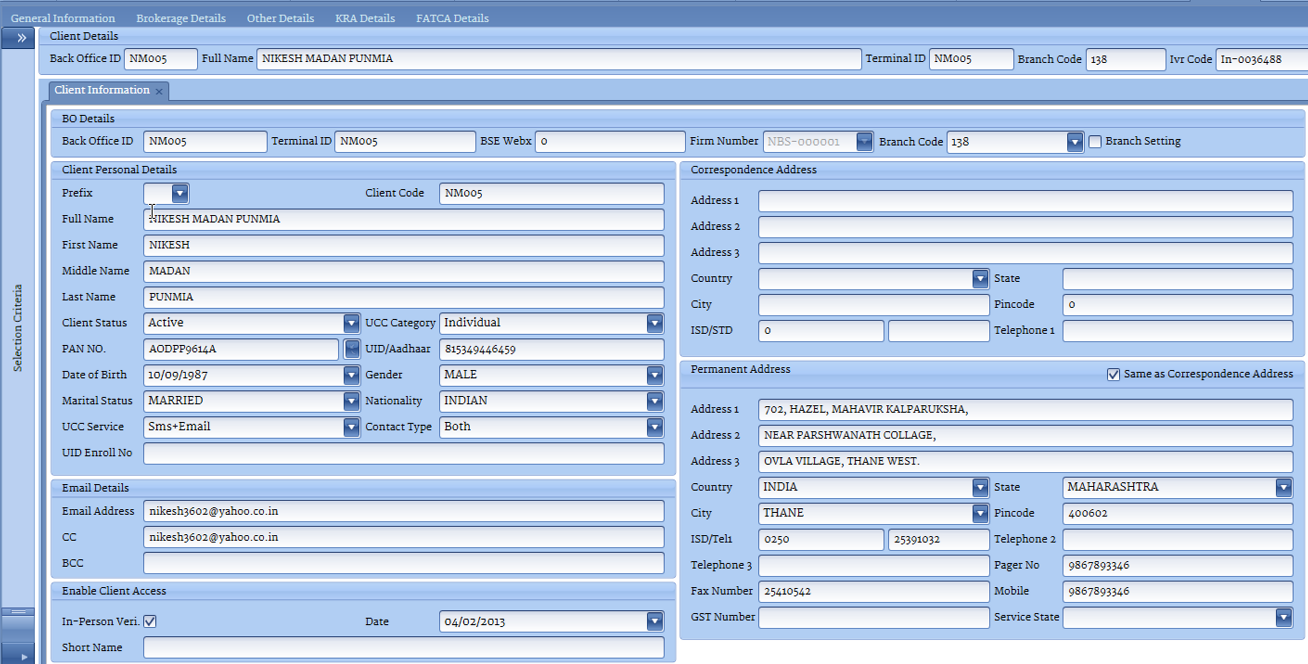Uncheck Same as Correspondence Address
Image resolution: width=1308 pixels, height=664 pixels.
pyautogui.click(x=1113, y=374)
